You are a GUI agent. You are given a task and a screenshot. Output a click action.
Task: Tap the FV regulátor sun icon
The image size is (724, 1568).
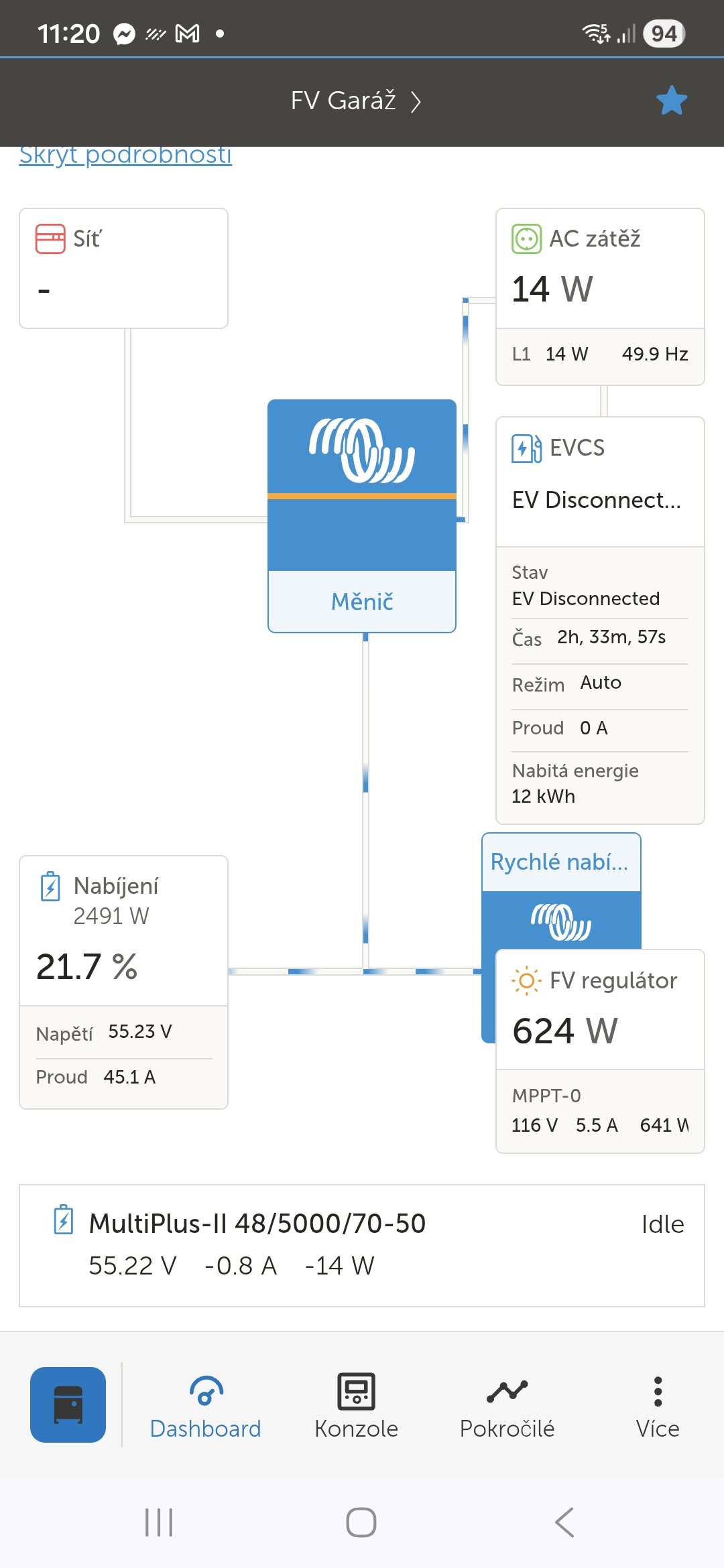526,981
